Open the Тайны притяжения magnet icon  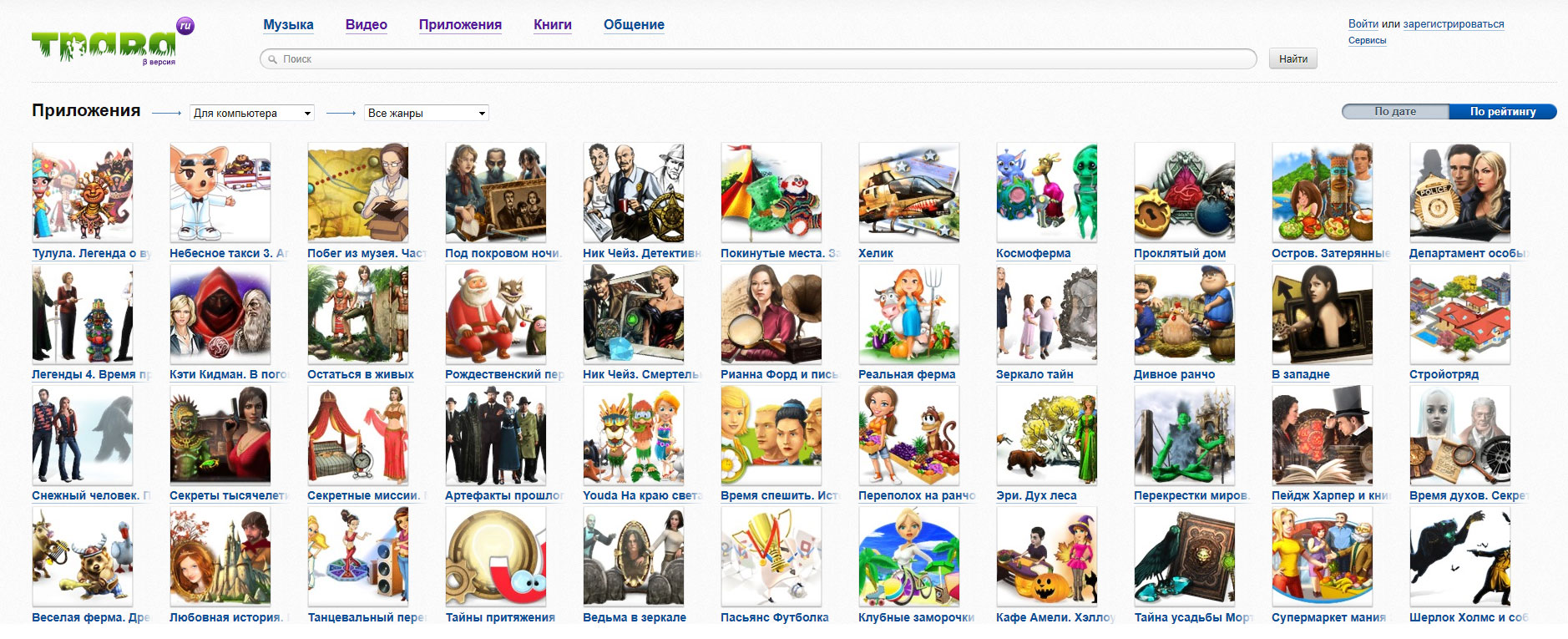pyautogui.click(x=495, y=556)
